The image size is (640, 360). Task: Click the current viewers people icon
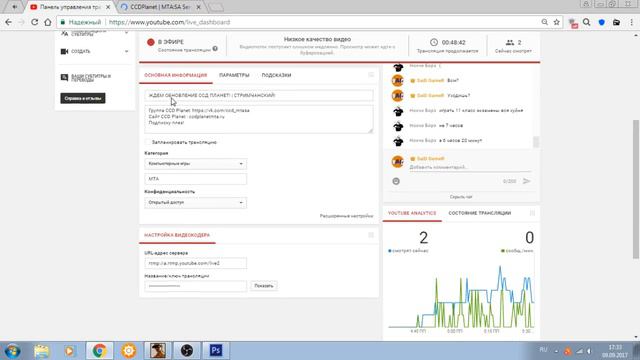510,42
